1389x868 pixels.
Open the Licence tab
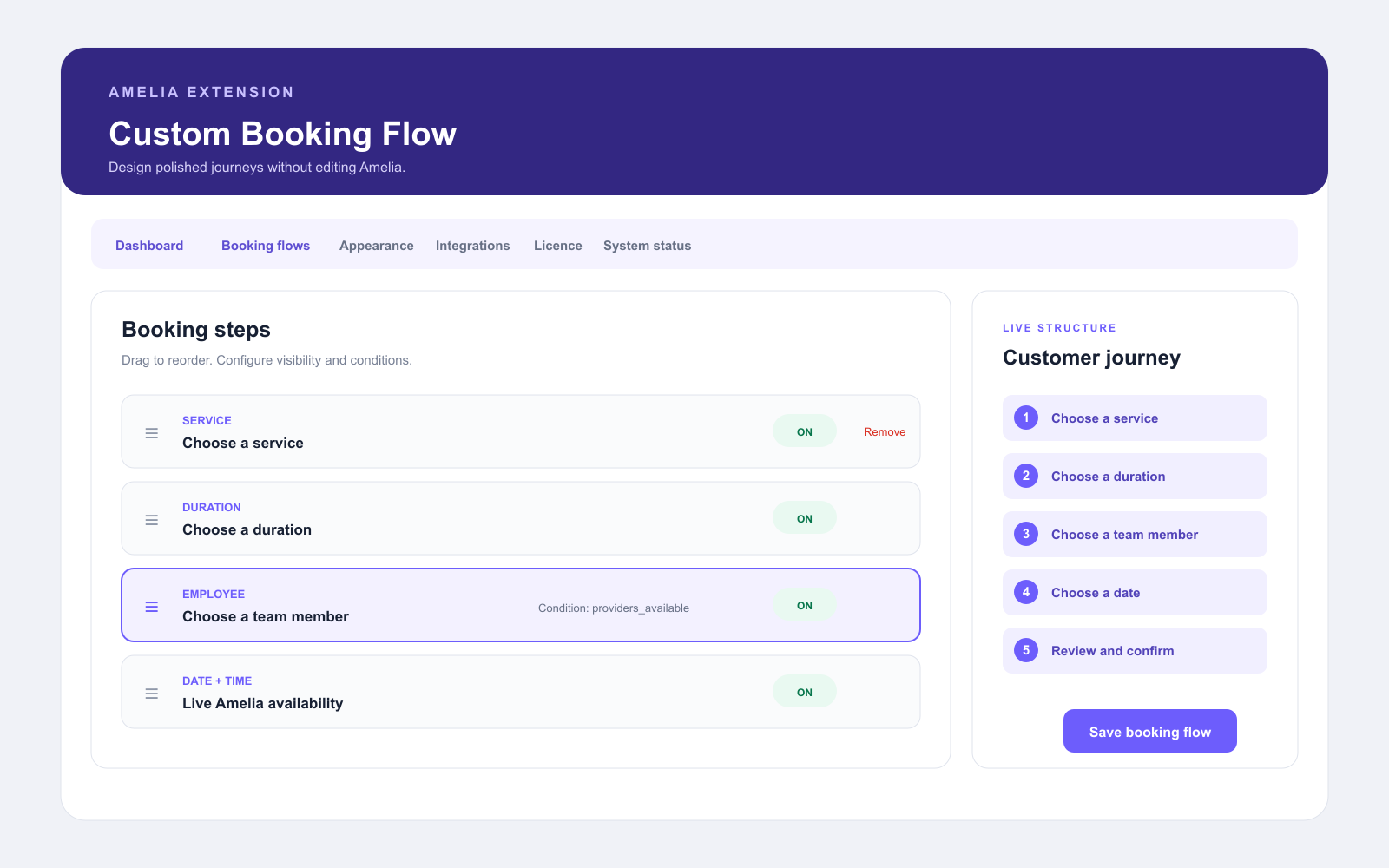(558, 246)
